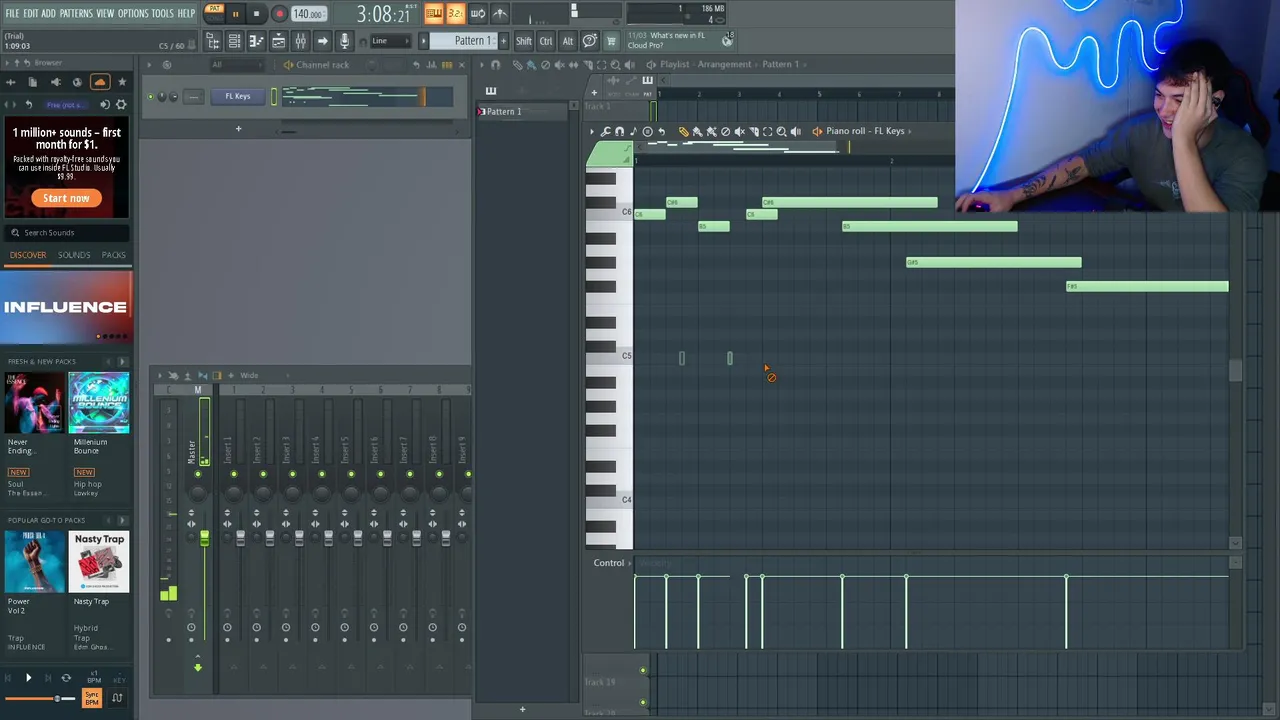Viewport: 1280px width, 720px height.
Task: Click the Search Sounds field
Action: point(66,232)
